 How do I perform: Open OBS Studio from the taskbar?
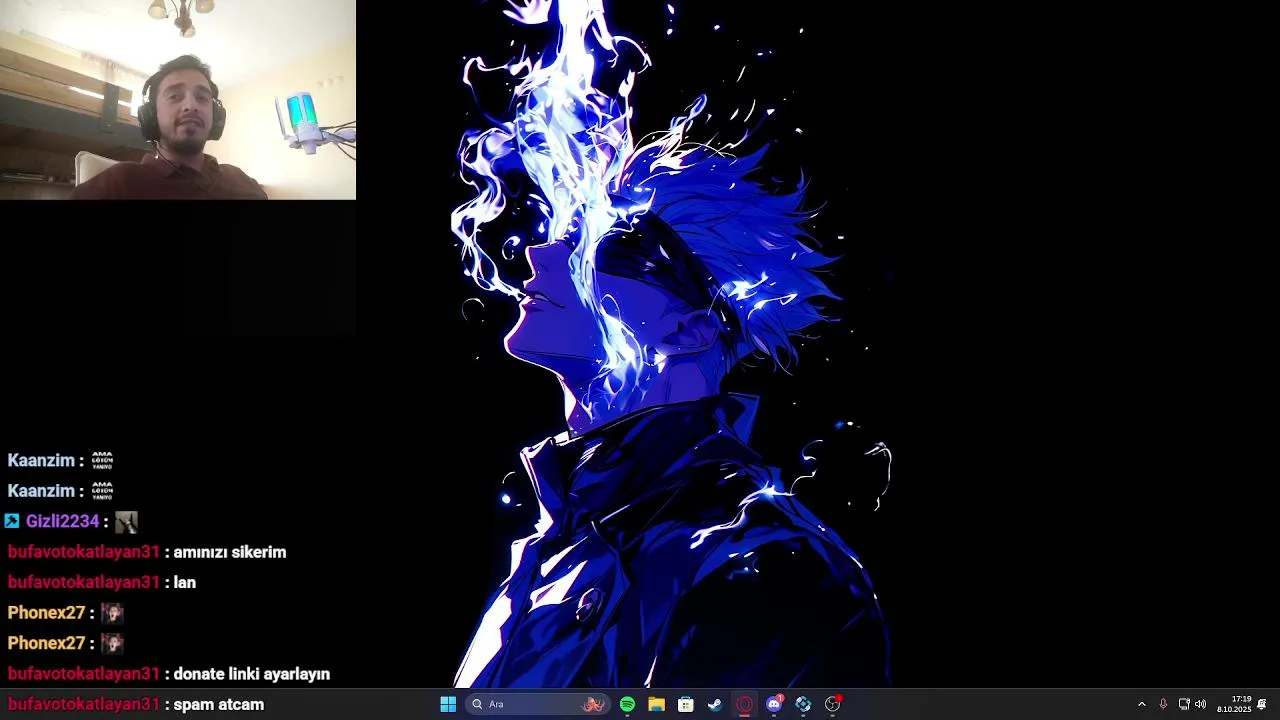[833, 704]
